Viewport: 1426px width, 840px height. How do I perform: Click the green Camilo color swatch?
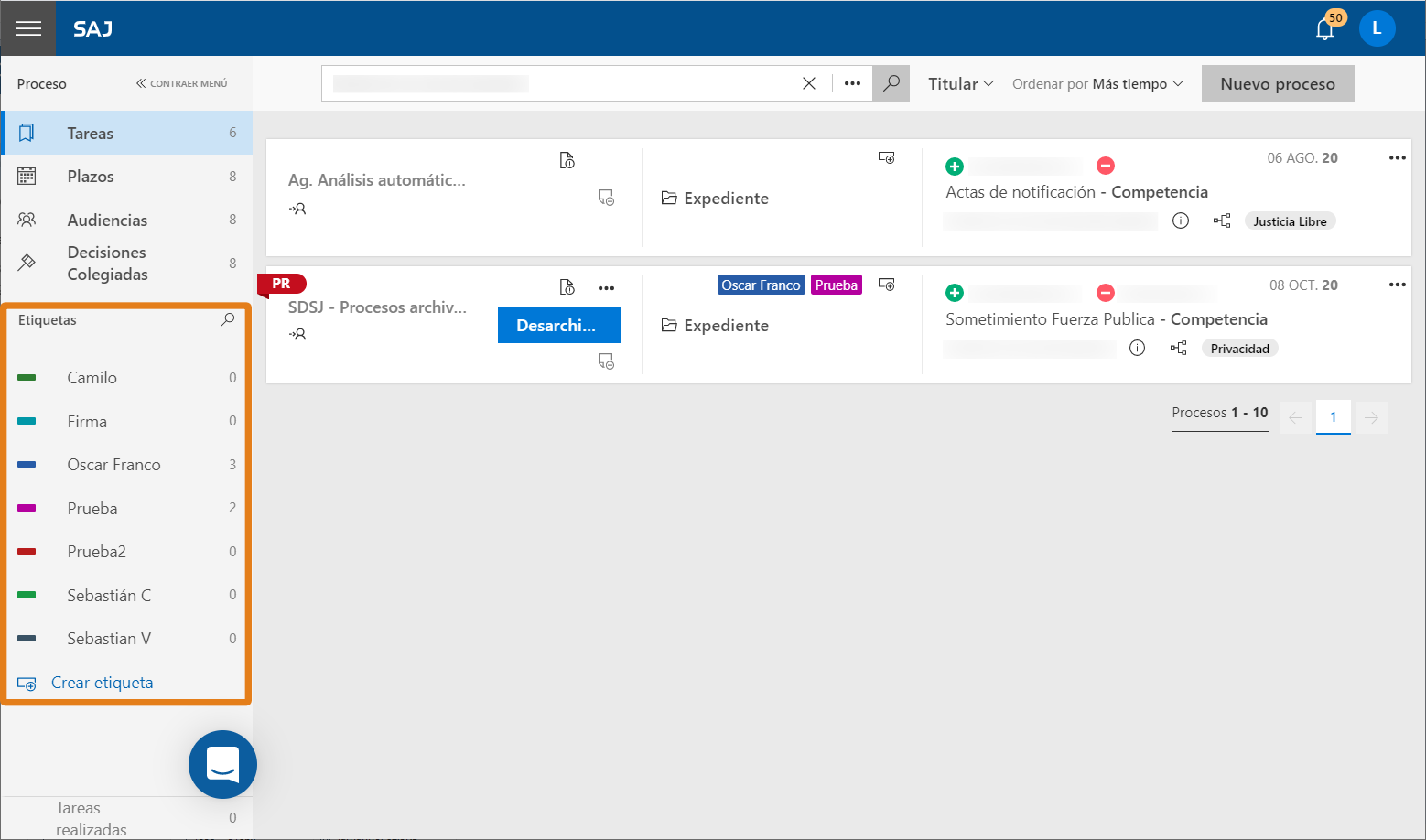[x=27, y=378]
